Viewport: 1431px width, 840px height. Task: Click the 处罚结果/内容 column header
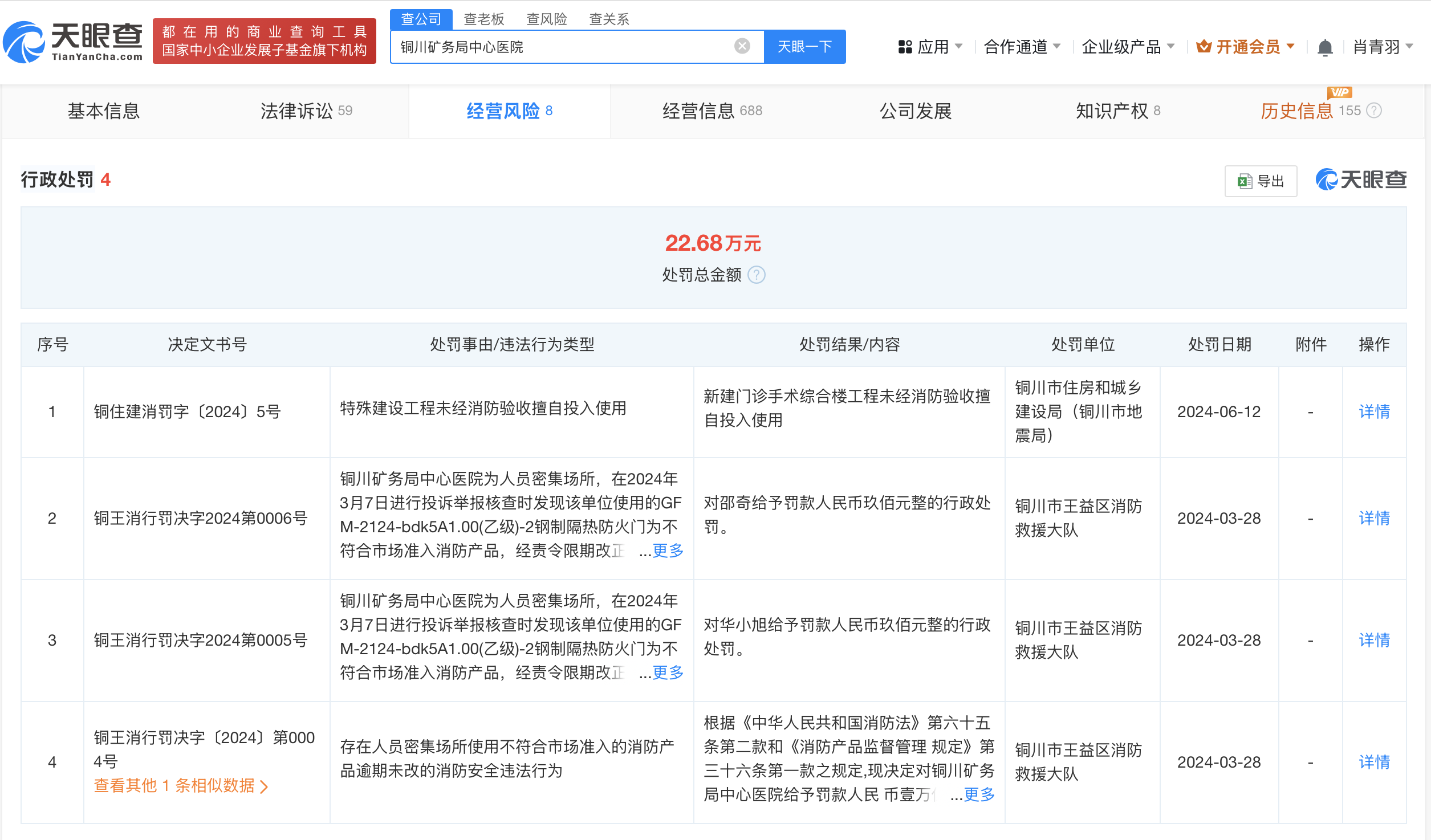[x=849, y=344]
